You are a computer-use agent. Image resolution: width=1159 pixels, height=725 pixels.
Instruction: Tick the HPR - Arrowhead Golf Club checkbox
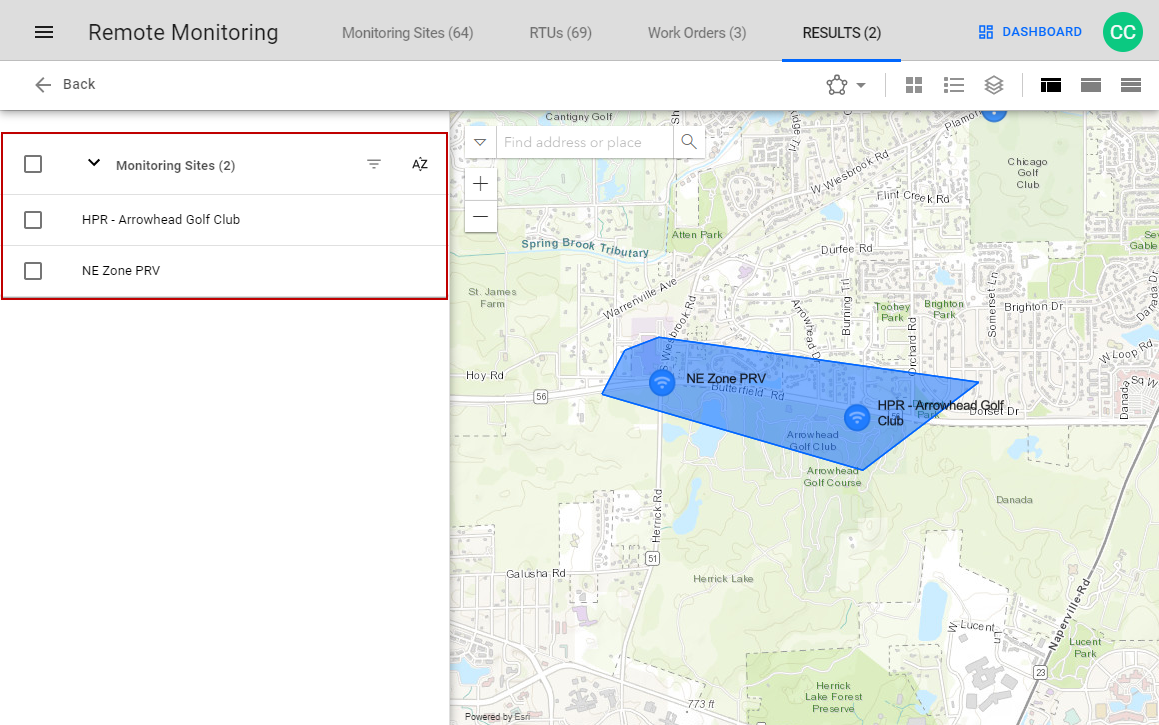tap(33, 220)
